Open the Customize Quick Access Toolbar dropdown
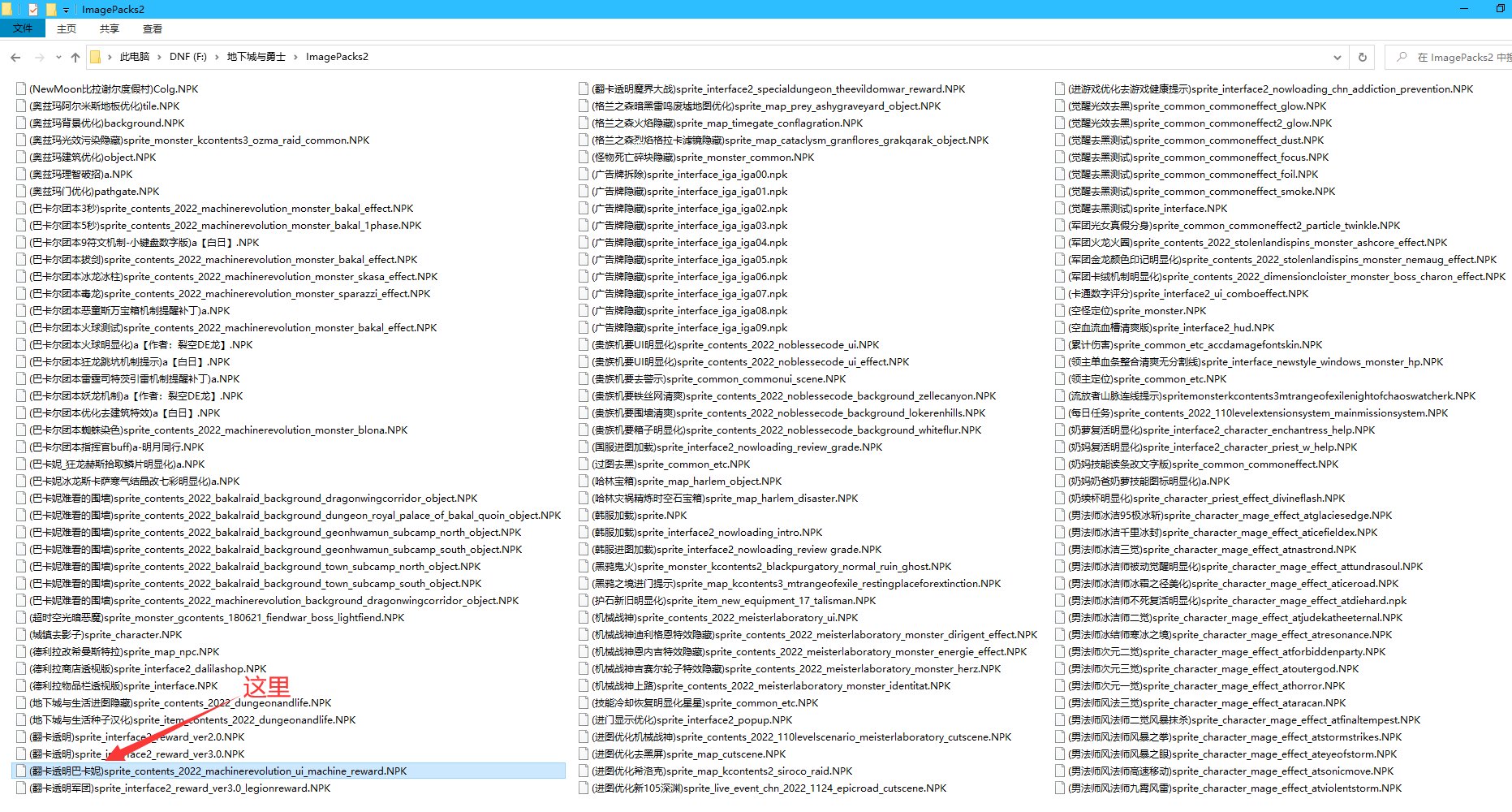 coord(67,11)
